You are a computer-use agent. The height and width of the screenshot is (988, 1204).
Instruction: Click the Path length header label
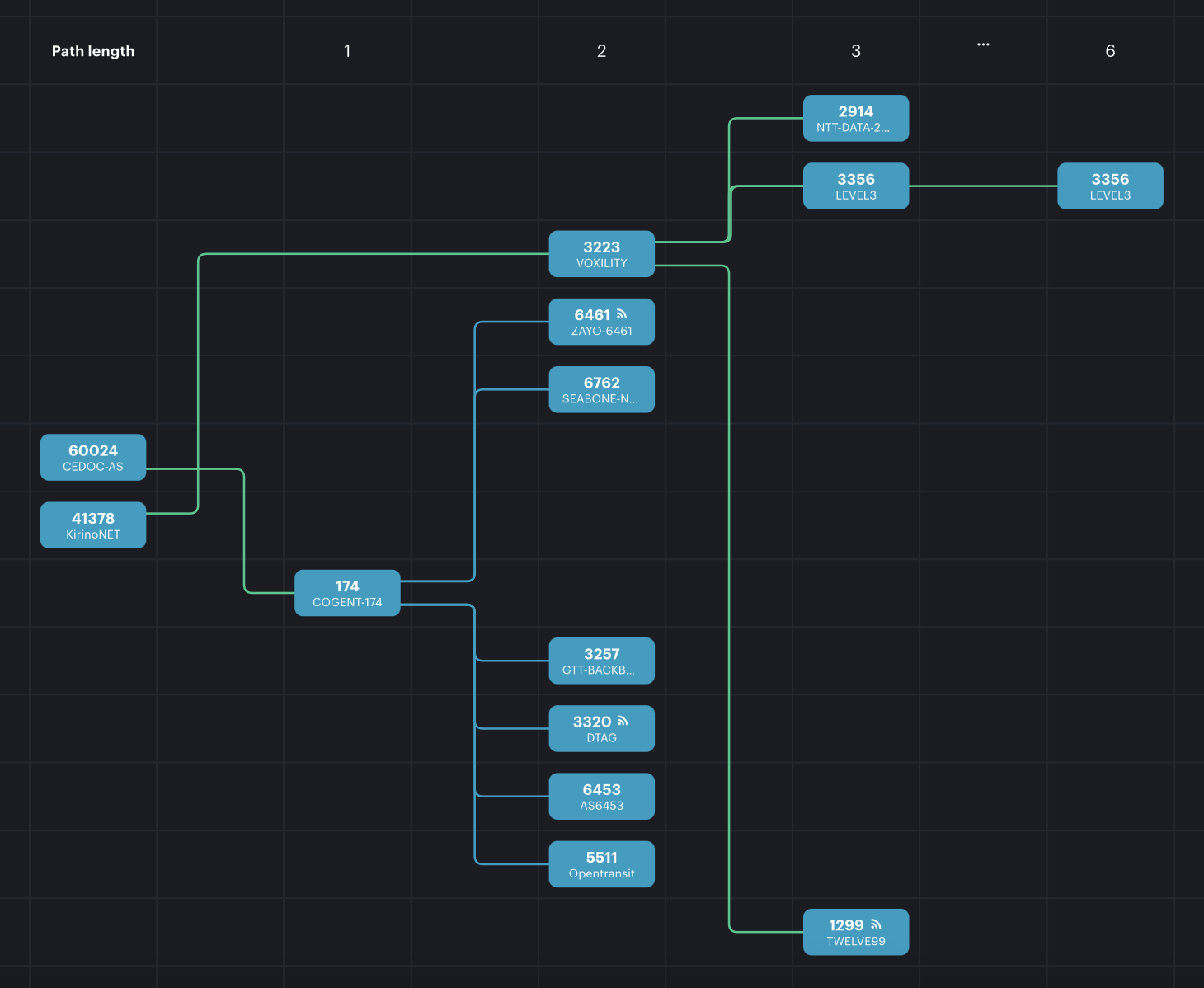click(x=93, y=51)
